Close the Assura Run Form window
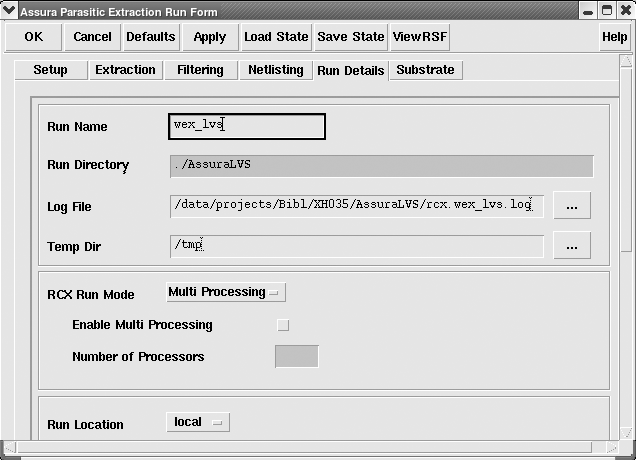Screen dimensions: 636x460 [626, 11]
